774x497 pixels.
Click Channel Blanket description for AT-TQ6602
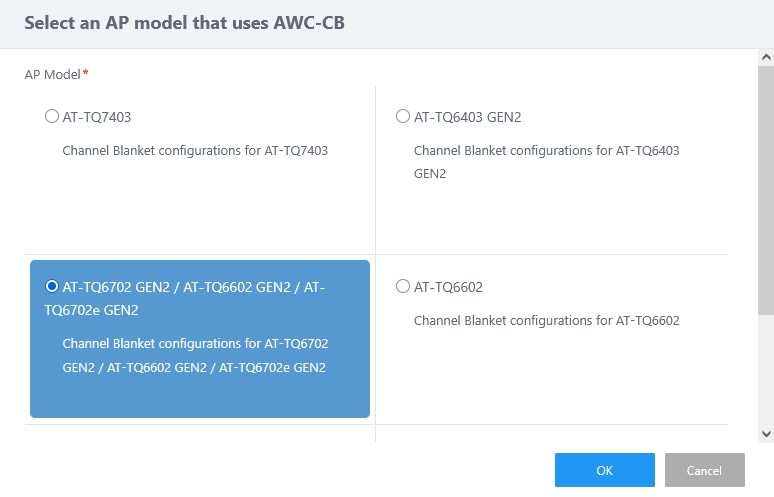[x=546, y=321]
